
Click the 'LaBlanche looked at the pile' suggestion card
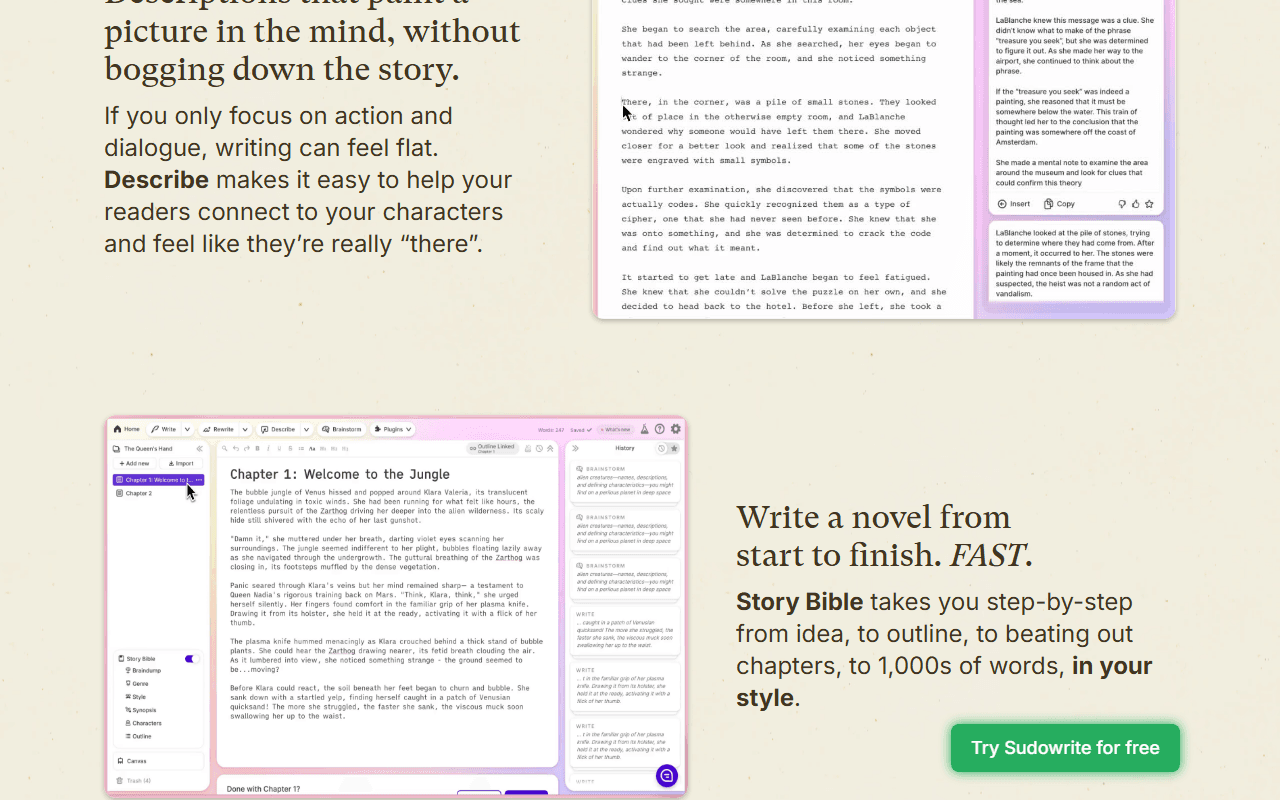point(1076,263)
